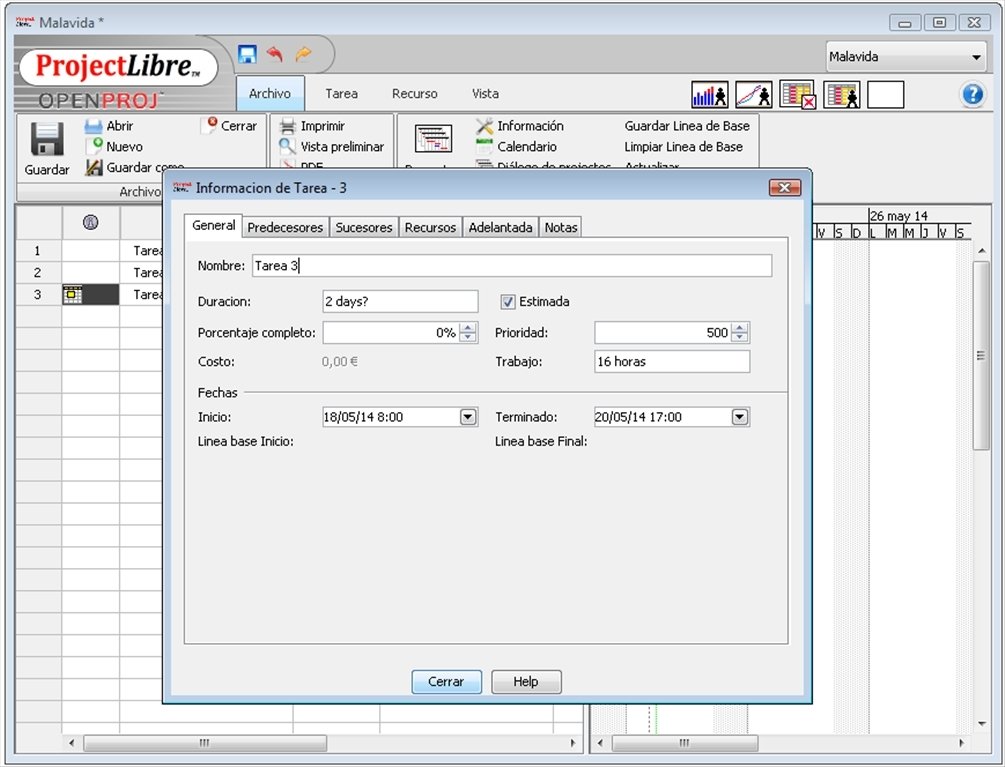Increase Porcentaje completo with up arrow
Image resolution: width=1005 pixels, height=767 pixels.
pyautogui.click(x=469, y=328)
